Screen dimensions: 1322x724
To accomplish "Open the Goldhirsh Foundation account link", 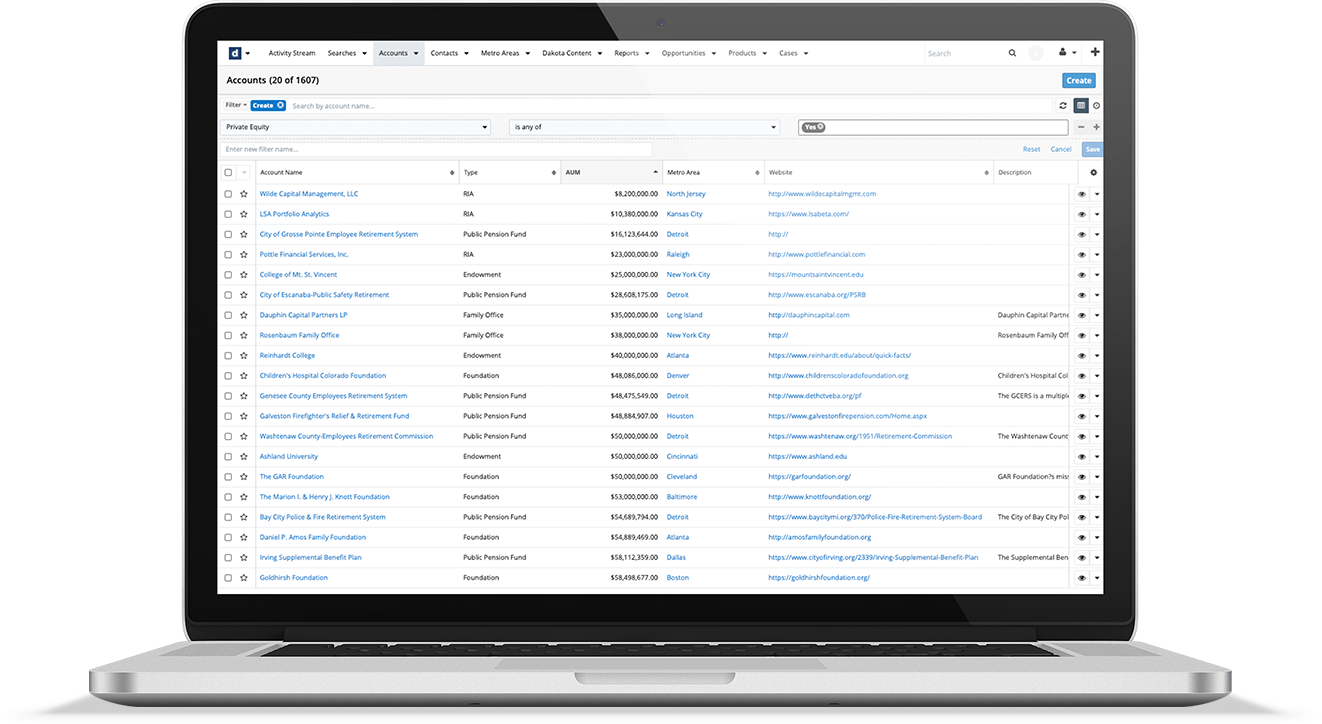I will (293, 578).
